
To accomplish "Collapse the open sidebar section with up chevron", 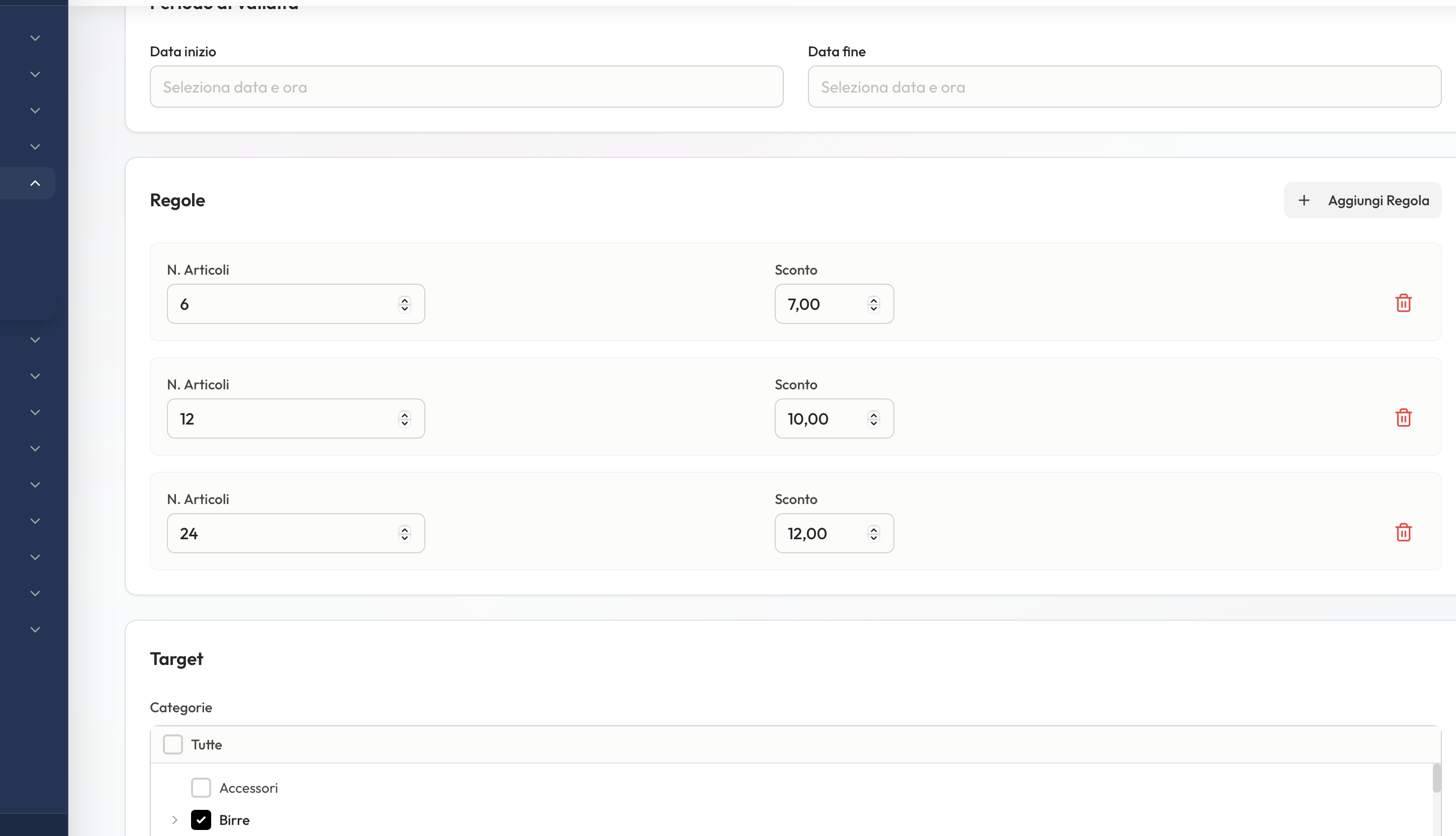I will tap(35, 183).
